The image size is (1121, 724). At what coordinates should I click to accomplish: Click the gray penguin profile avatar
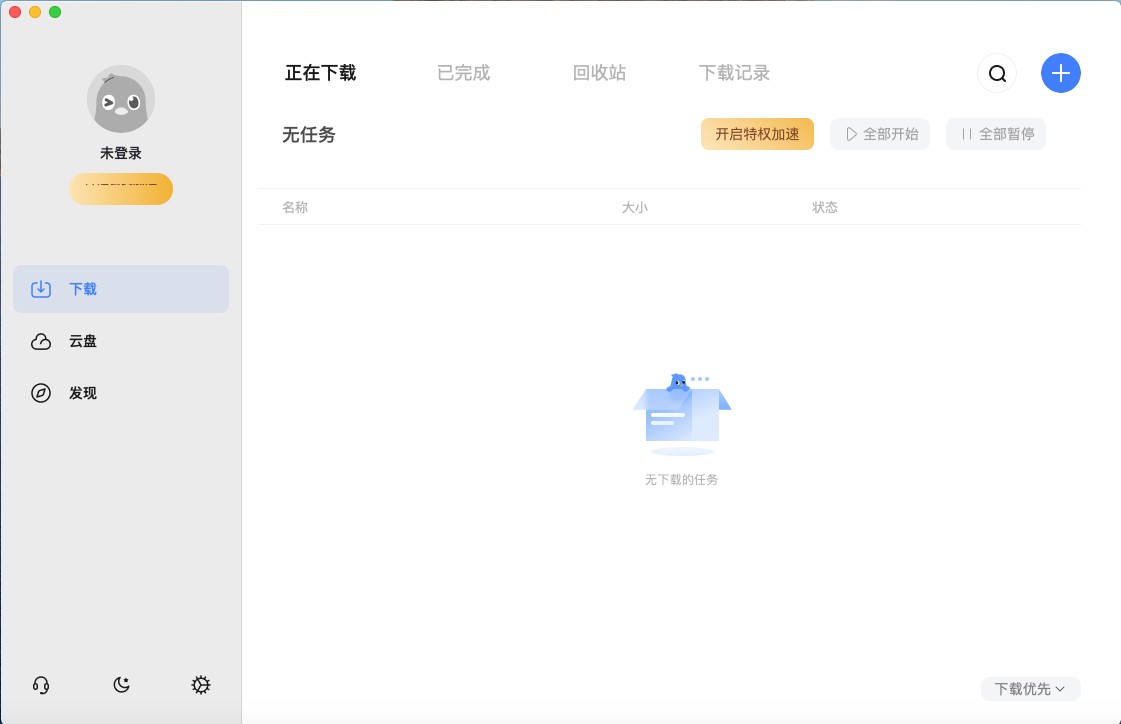click(121, 100)
